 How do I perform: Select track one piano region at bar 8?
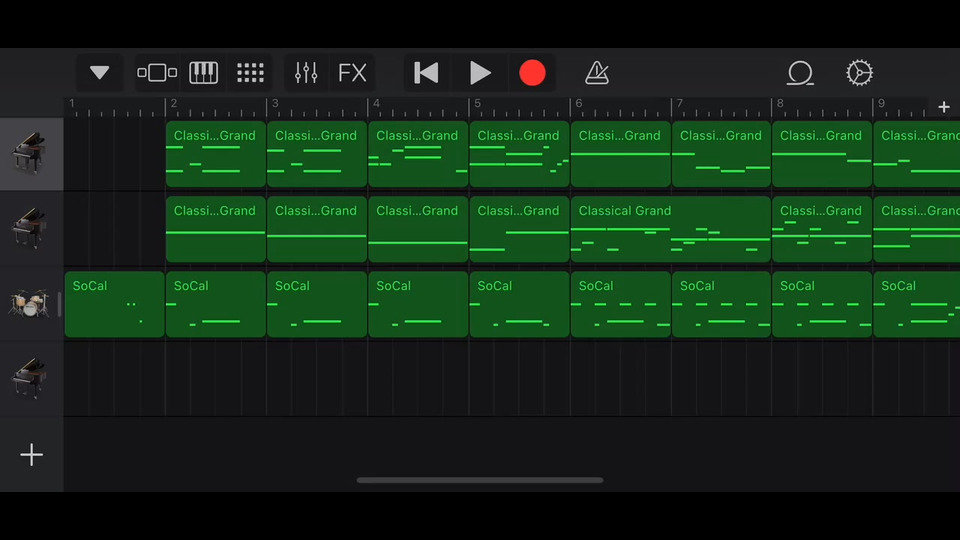[x=822, y=154]
